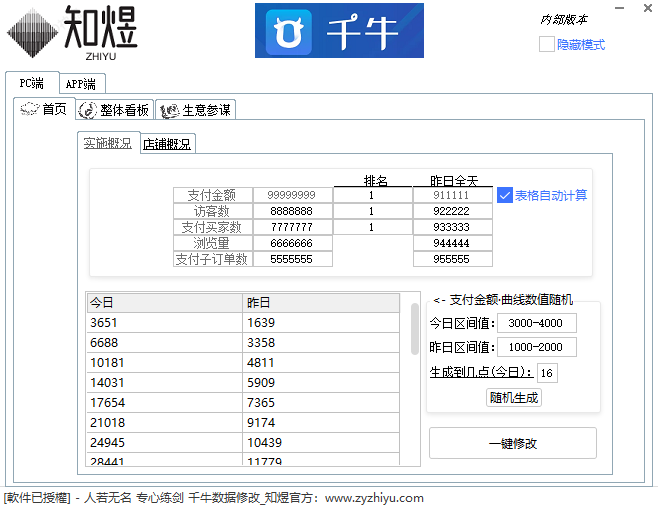Select the 店铺概况 sub-tab
The width and height of the screenshot is (658, 508).
[167, 144]
